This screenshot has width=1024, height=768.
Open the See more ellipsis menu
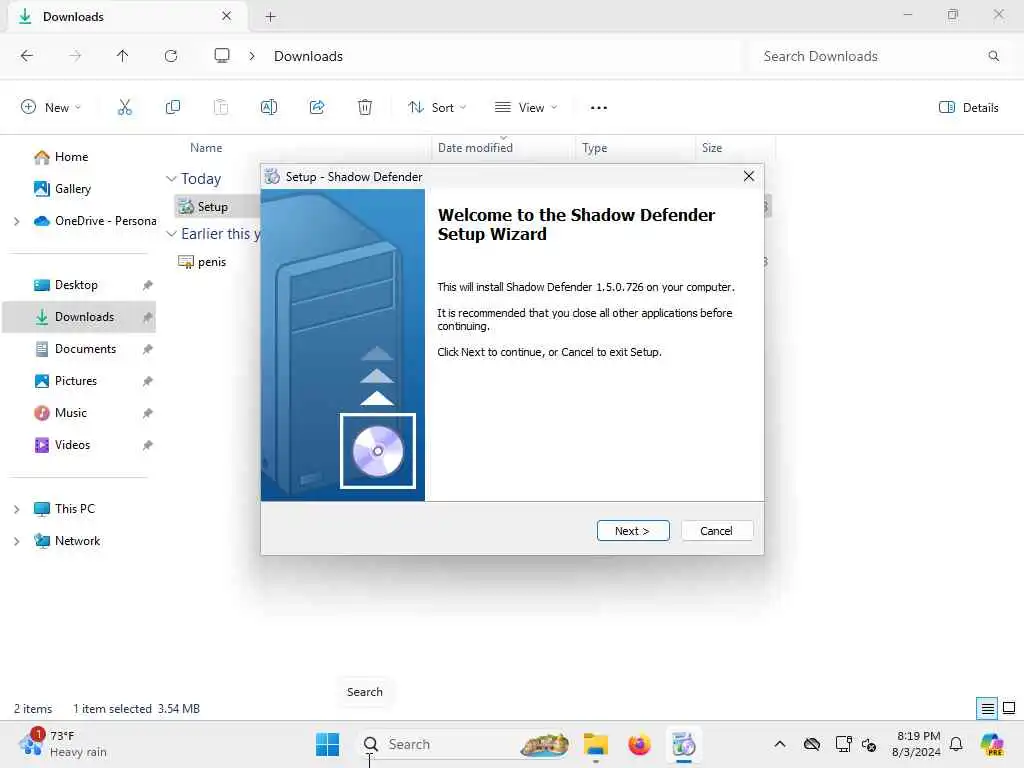click(599, 108)
